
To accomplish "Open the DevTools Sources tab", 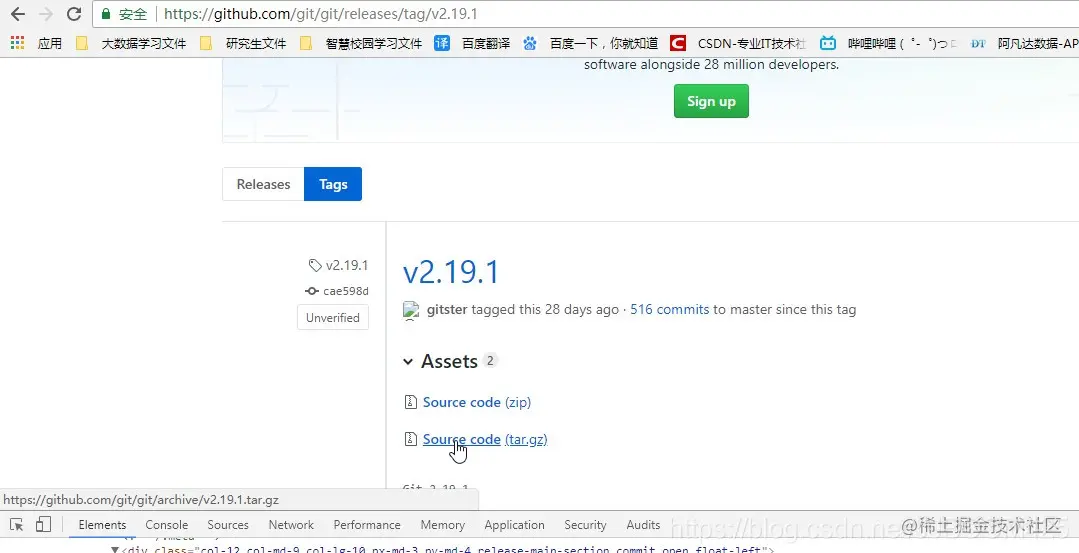I will click(228, 525).
